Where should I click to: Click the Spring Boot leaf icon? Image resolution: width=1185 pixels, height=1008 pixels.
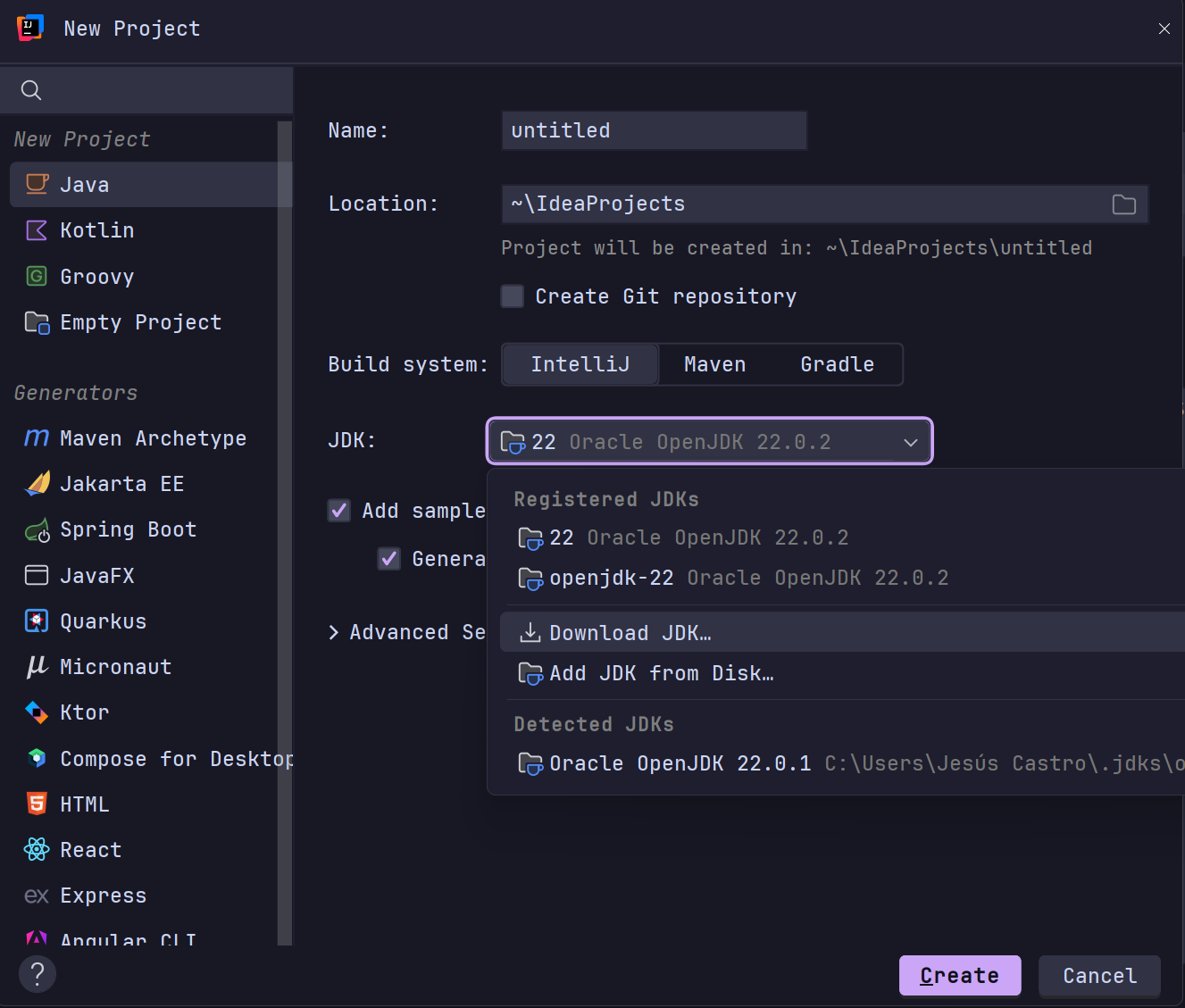point(37,529)
